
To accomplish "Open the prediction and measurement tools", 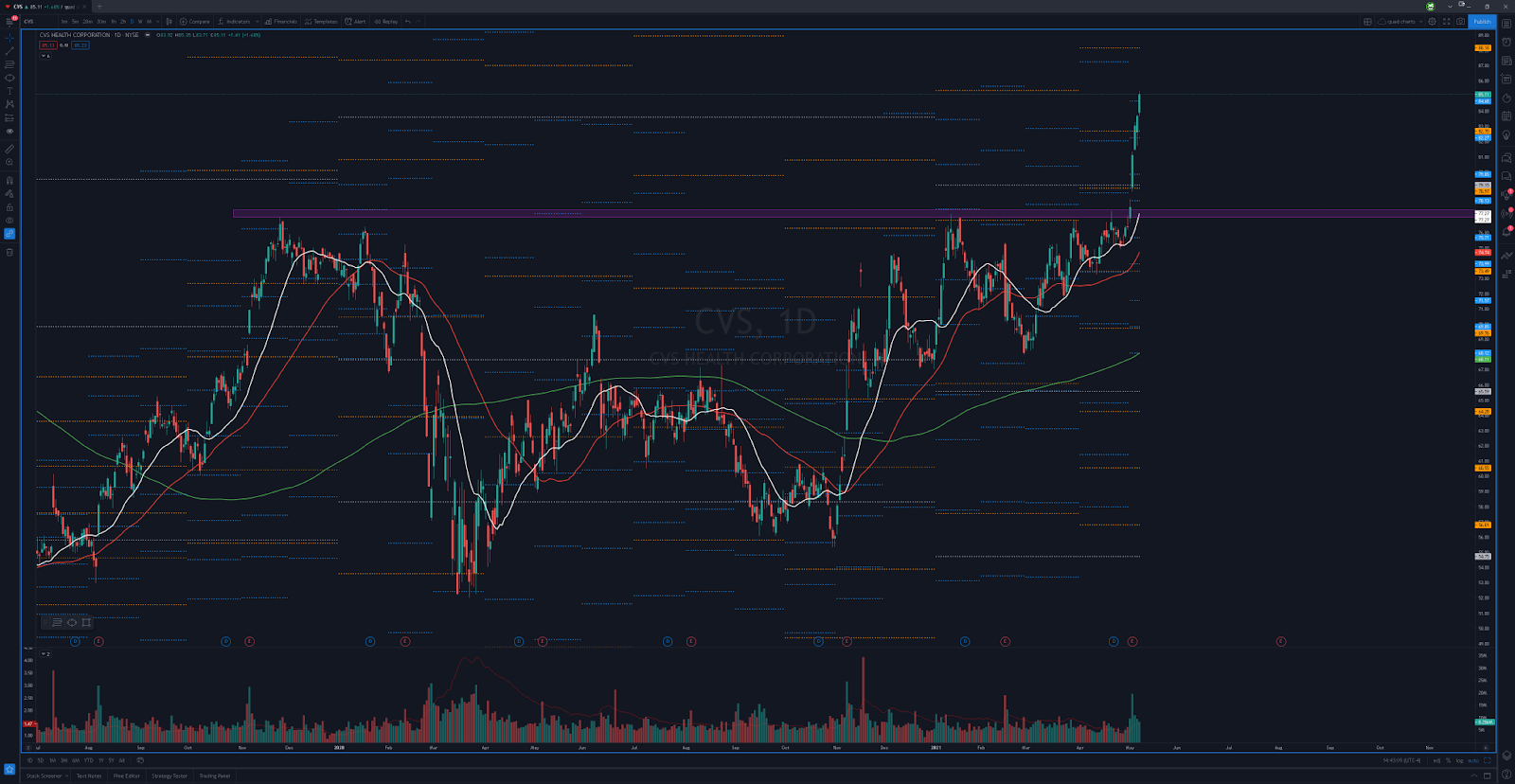I will click(x=9, y=118).
